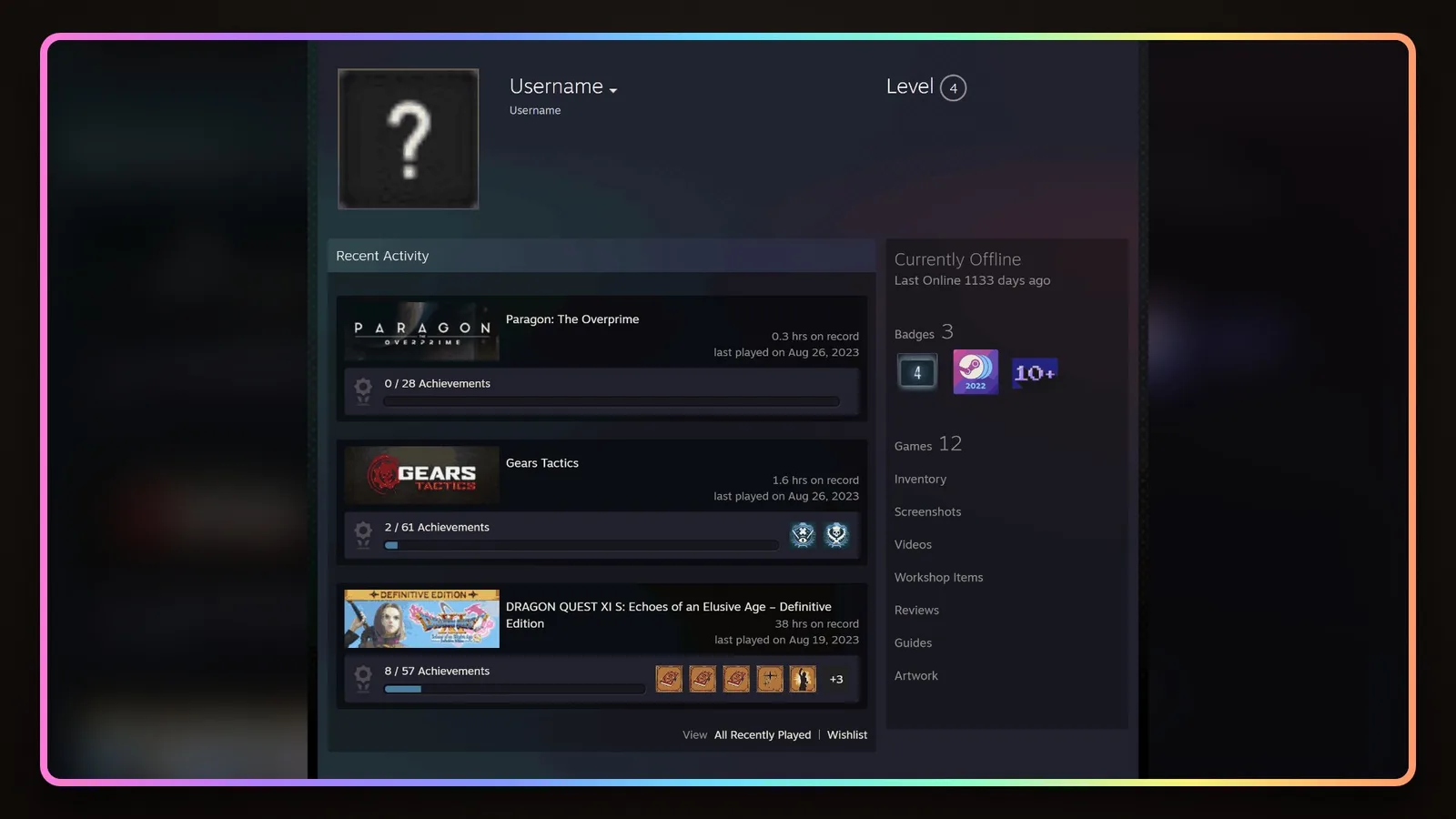Image resolution: width=1456 pixels, height=819 pixels.
Task: Open the Games 12 list
Action: 928,444
